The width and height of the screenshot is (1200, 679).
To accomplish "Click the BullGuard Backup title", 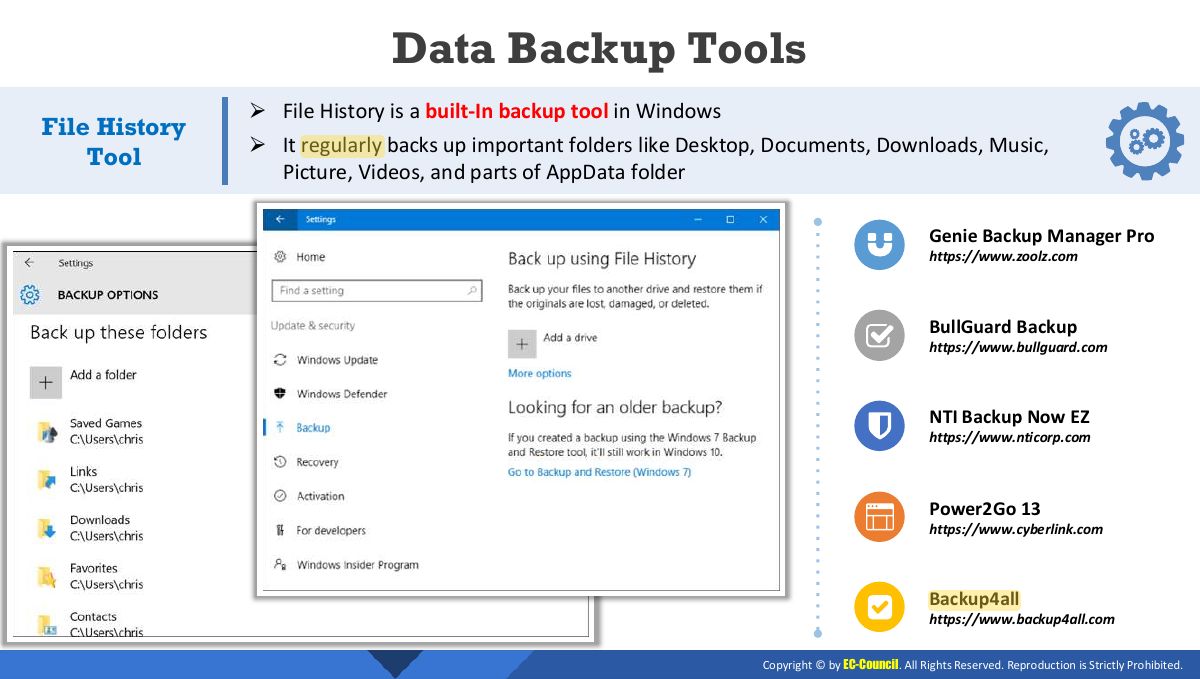I will click(1003, 327).
